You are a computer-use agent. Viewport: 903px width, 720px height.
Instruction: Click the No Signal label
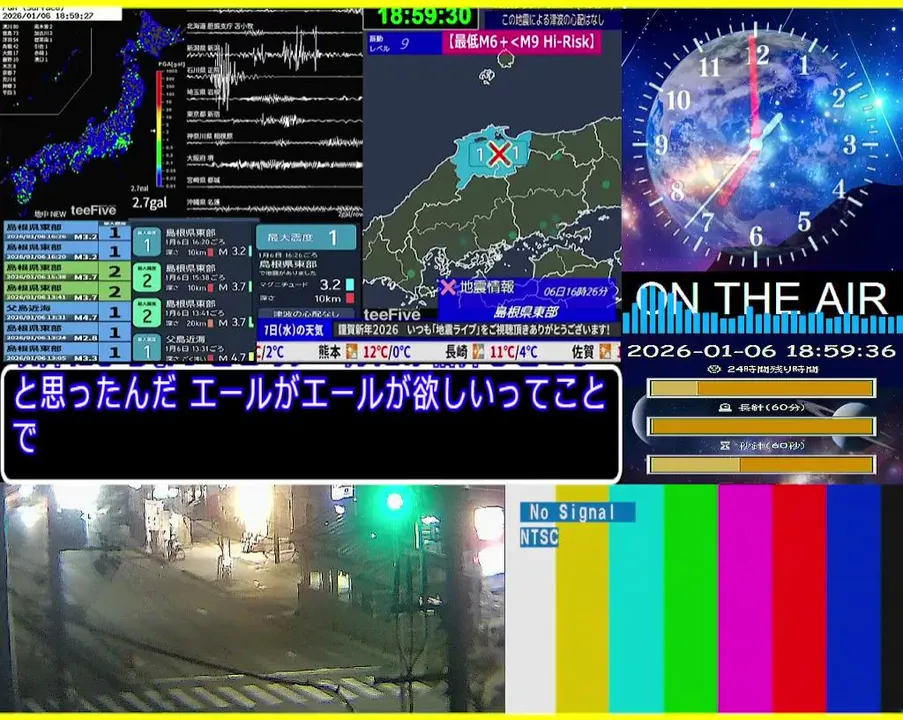tap(577, 511)
